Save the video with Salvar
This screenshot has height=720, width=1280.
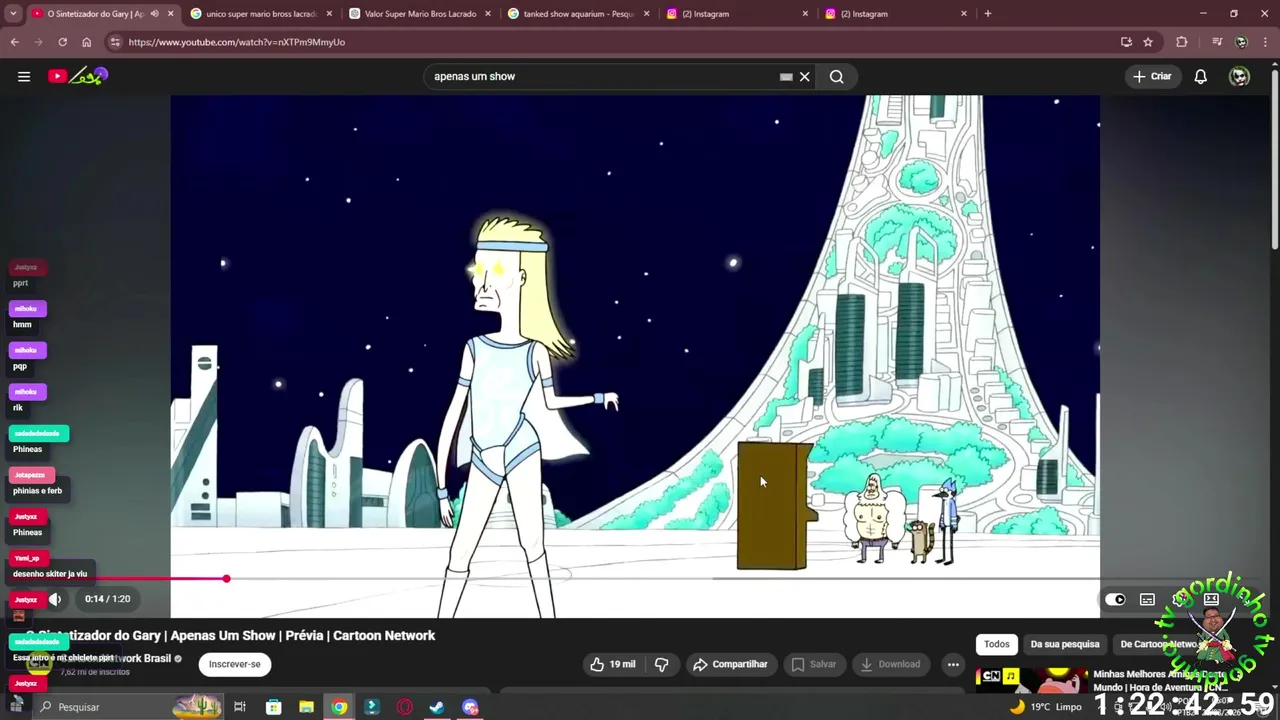(x=813, y=664)
